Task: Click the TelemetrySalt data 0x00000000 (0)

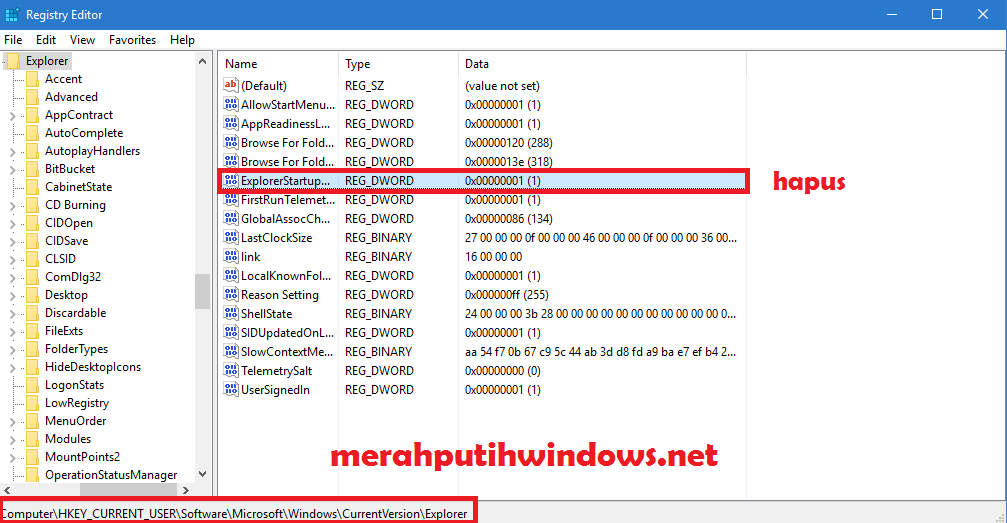Action: [x=503, y=371]
